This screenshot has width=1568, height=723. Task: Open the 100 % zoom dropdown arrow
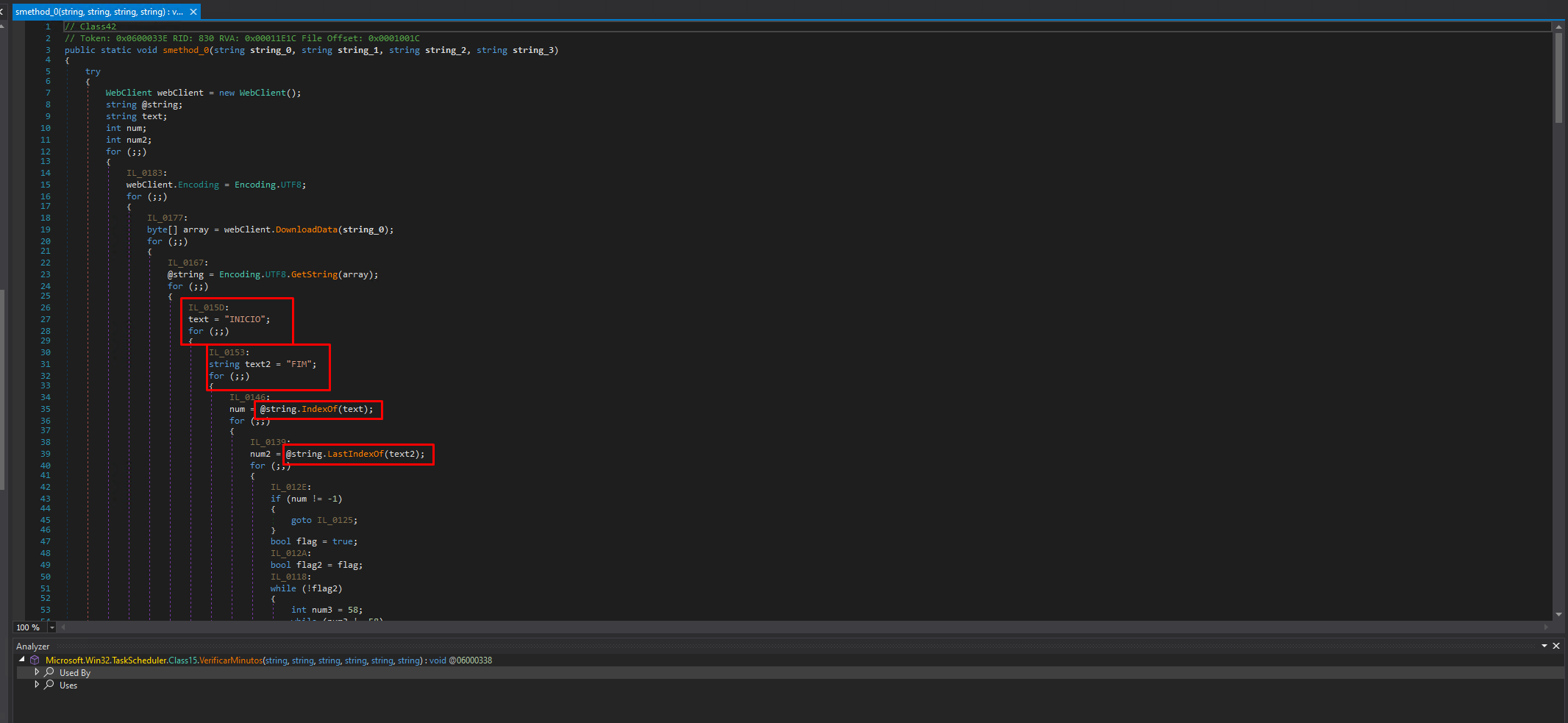pyautogui.click(x=51, y=627)
